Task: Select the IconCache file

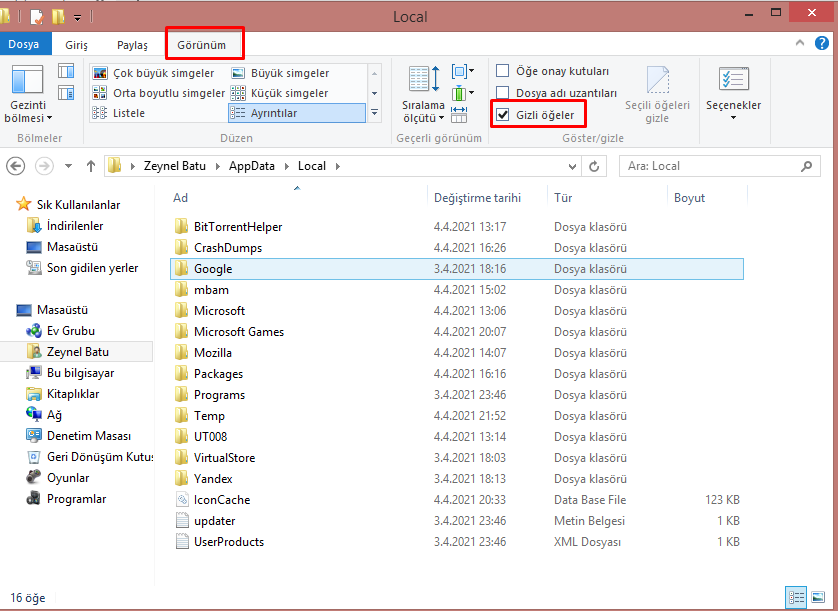Action: point(456,500)
